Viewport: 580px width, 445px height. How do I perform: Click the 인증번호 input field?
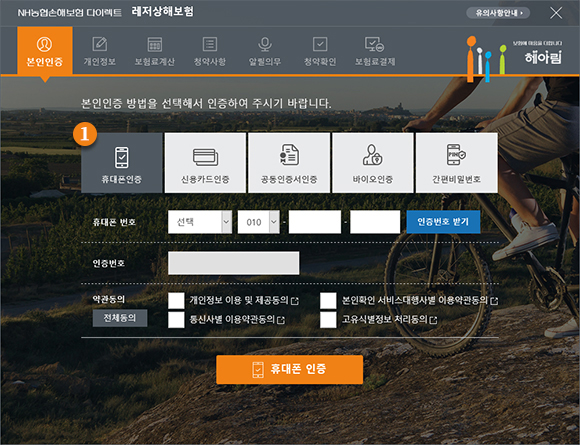tap(234, 263)
